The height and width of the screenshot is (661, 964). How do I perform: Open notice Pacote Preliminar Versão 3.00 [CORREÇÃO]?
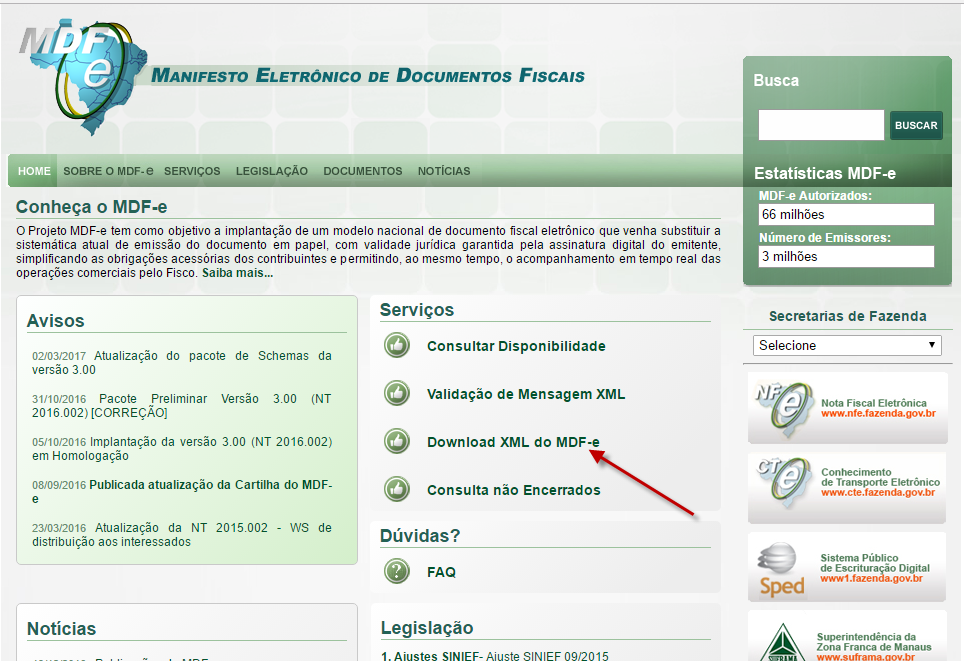pos(182,406)
